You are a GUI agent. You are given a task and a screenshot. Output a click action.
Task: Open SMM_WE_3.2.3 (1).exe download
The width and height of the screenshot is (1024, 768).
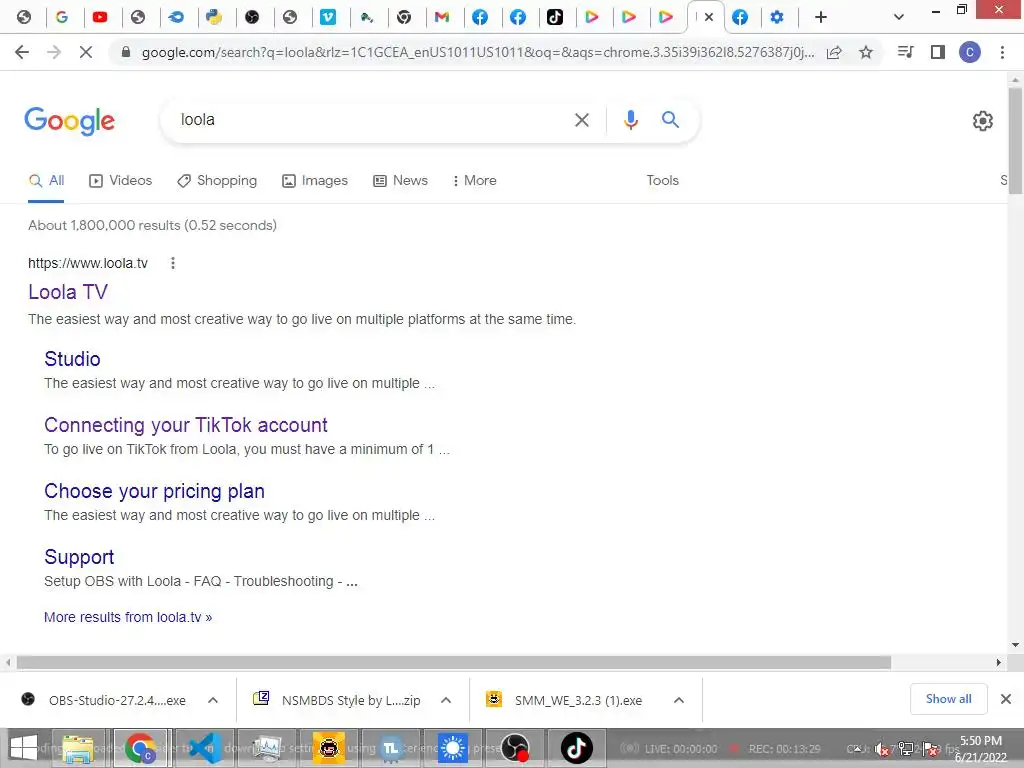coord(566,700)
